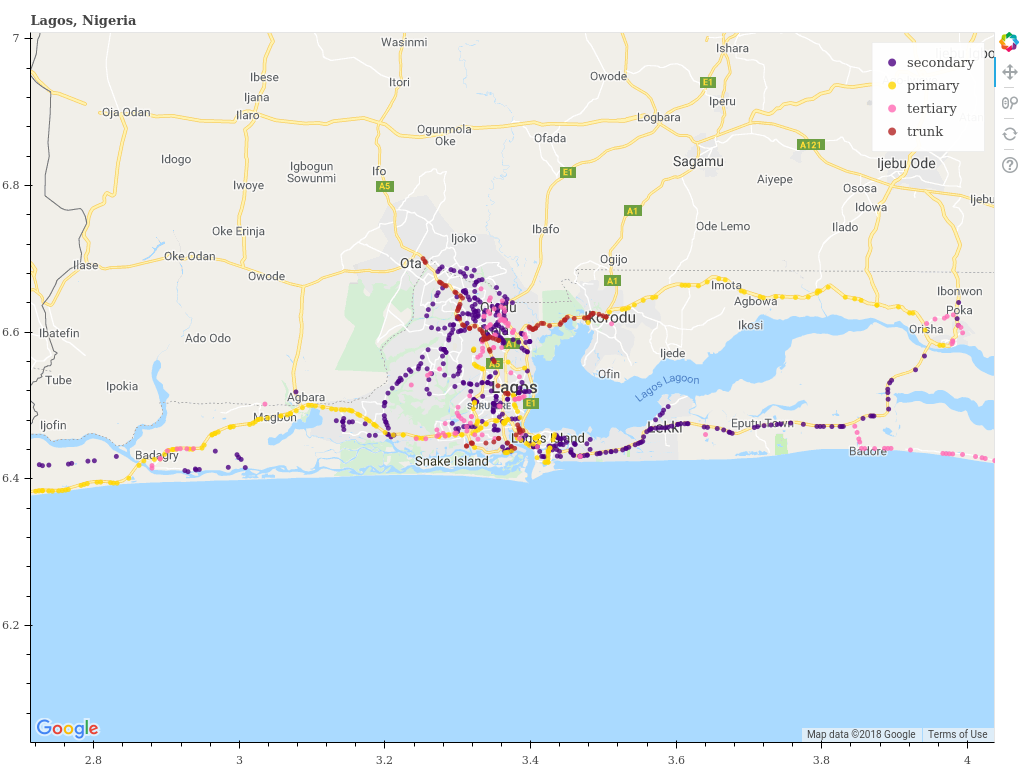Click the Ode Lemo label
The image size is (1024, 768).
pos(723,226)
